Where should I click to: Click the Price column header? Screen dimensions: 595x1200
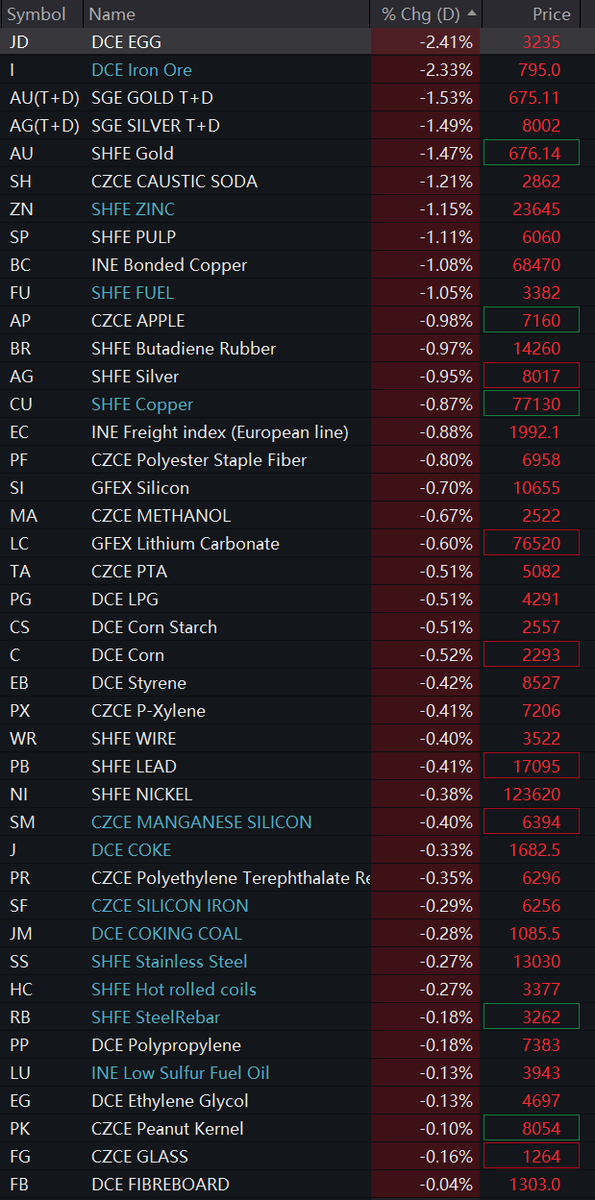(552, 14)
